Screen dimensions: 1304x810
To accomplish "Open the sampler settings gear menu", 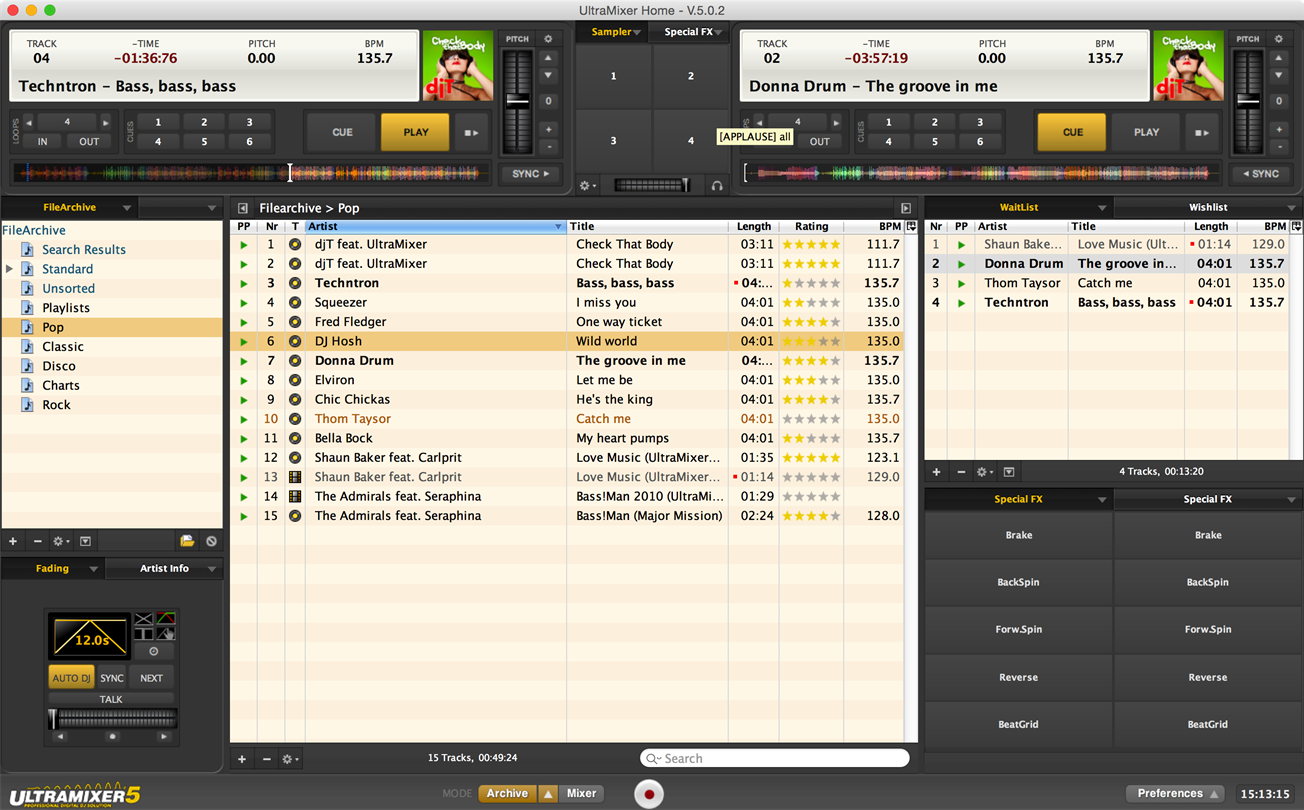I will (588, 186).
